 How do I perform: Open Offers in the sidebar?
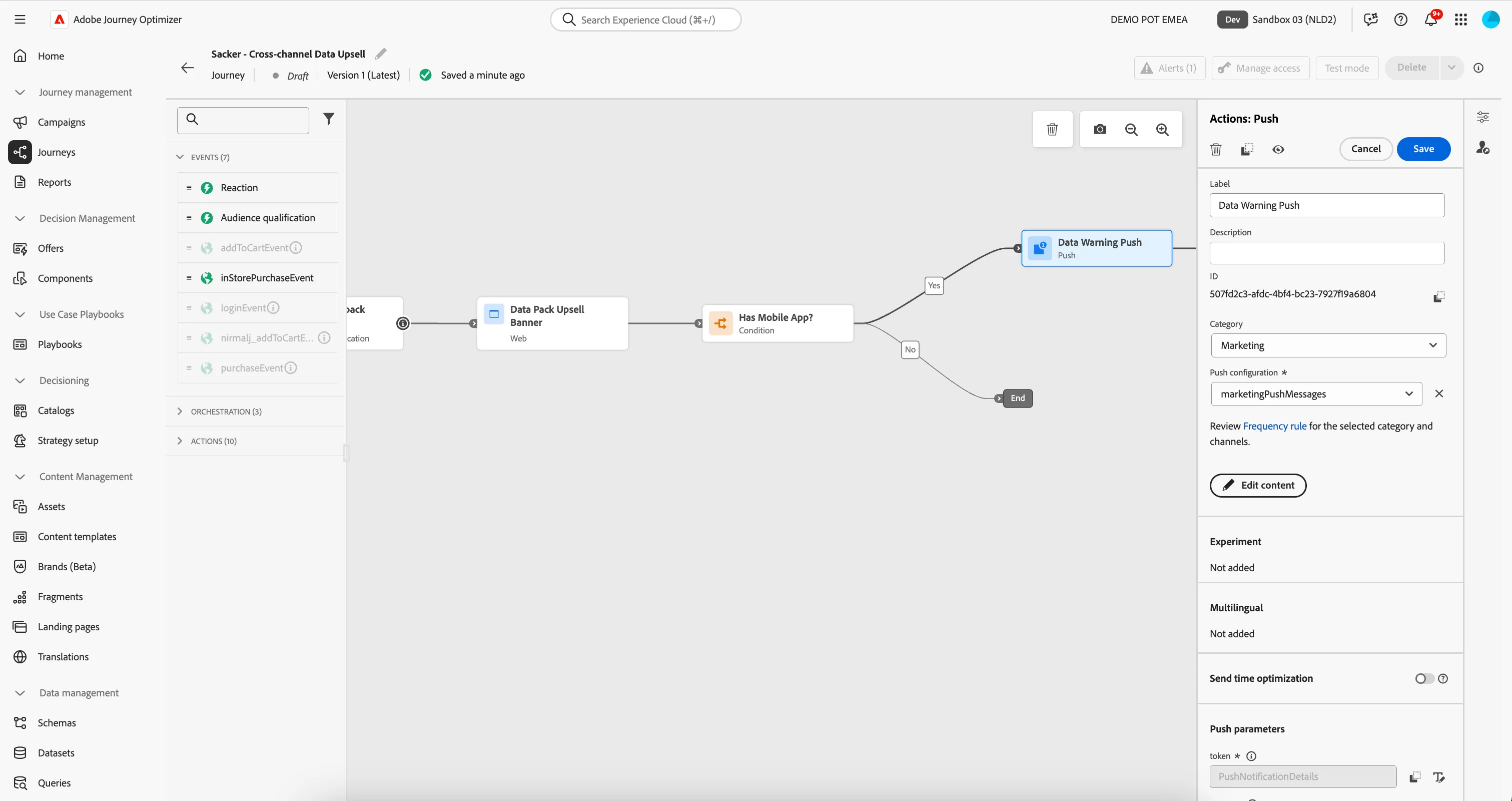[x=51, y=248]
